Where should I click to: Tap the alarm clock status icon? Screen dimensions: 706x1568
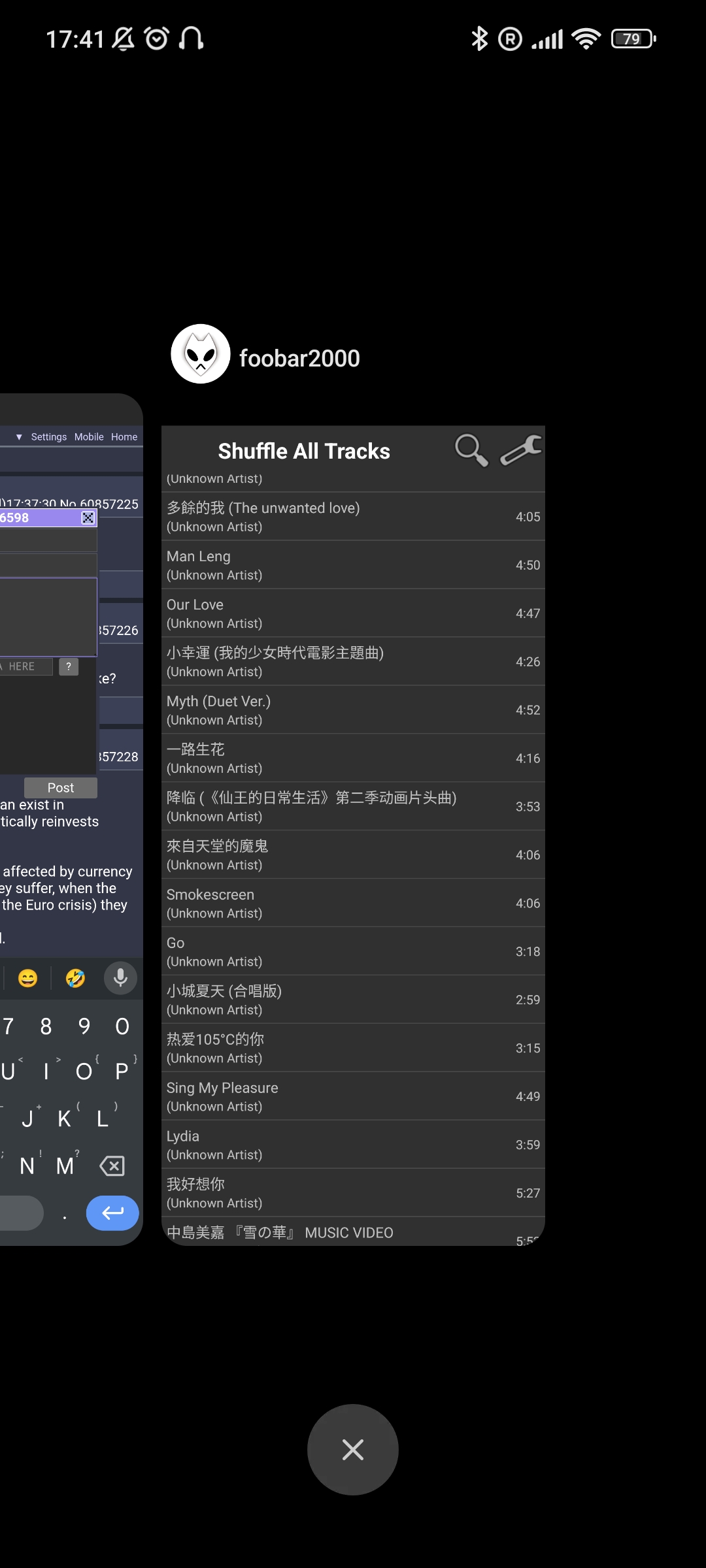pos(157,39)
